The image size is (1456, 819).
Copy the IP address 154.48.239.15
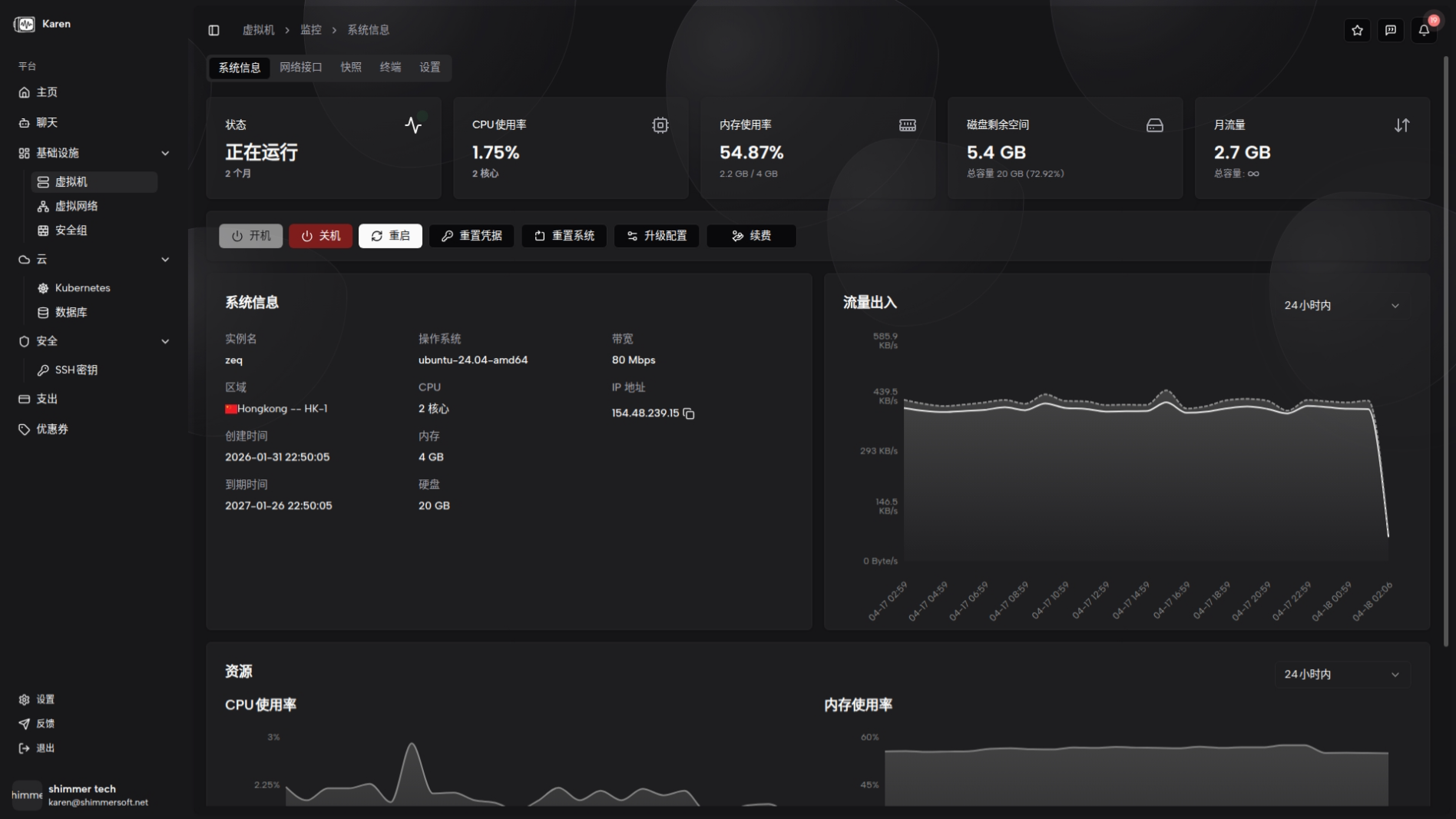click(x=688, y=414)
